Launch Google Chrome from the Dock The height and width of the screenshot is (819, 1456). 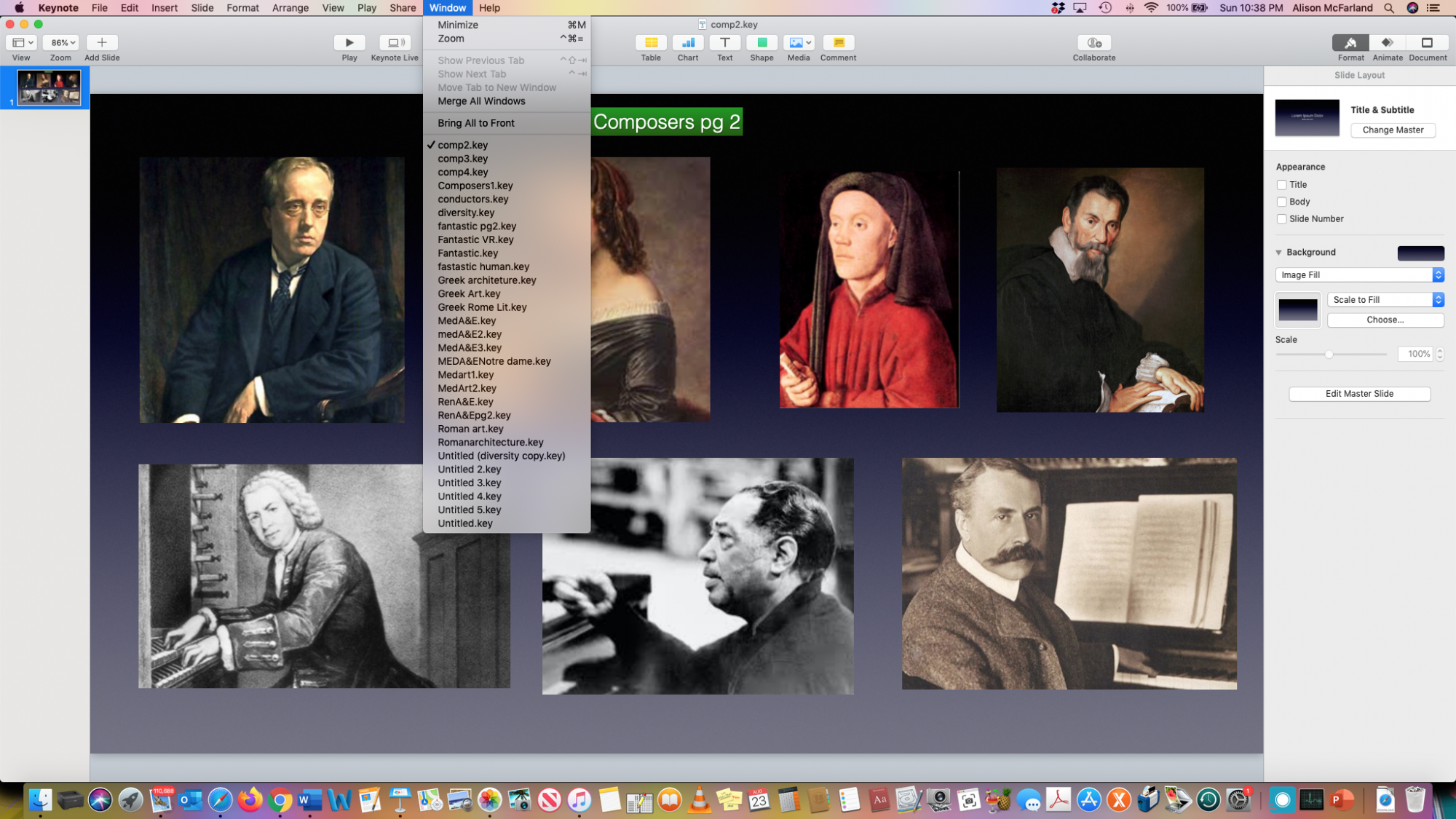[280, 800]
